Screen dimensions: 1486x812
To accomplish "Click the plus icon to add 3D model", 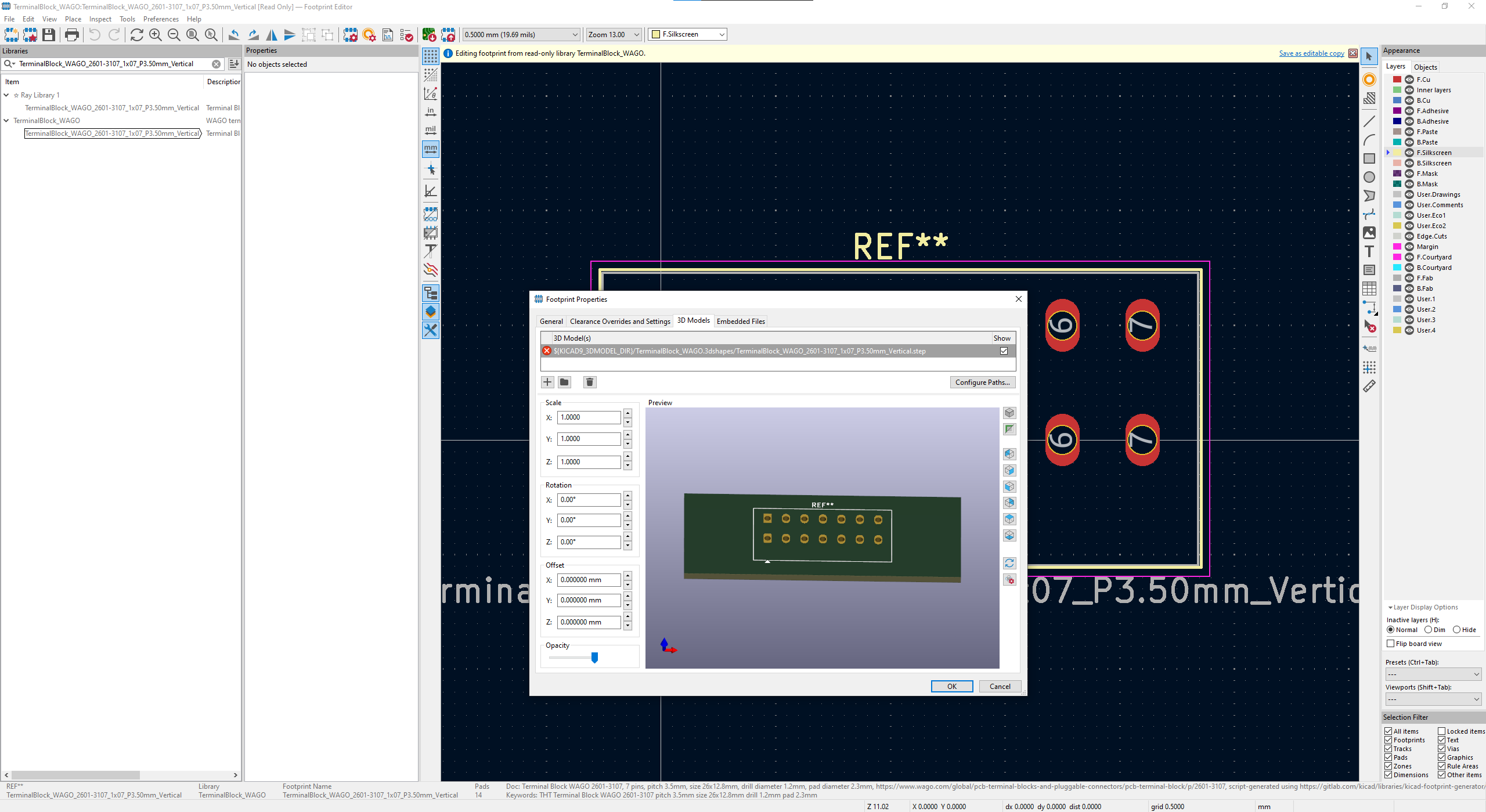I will click(x=547, y=382).
